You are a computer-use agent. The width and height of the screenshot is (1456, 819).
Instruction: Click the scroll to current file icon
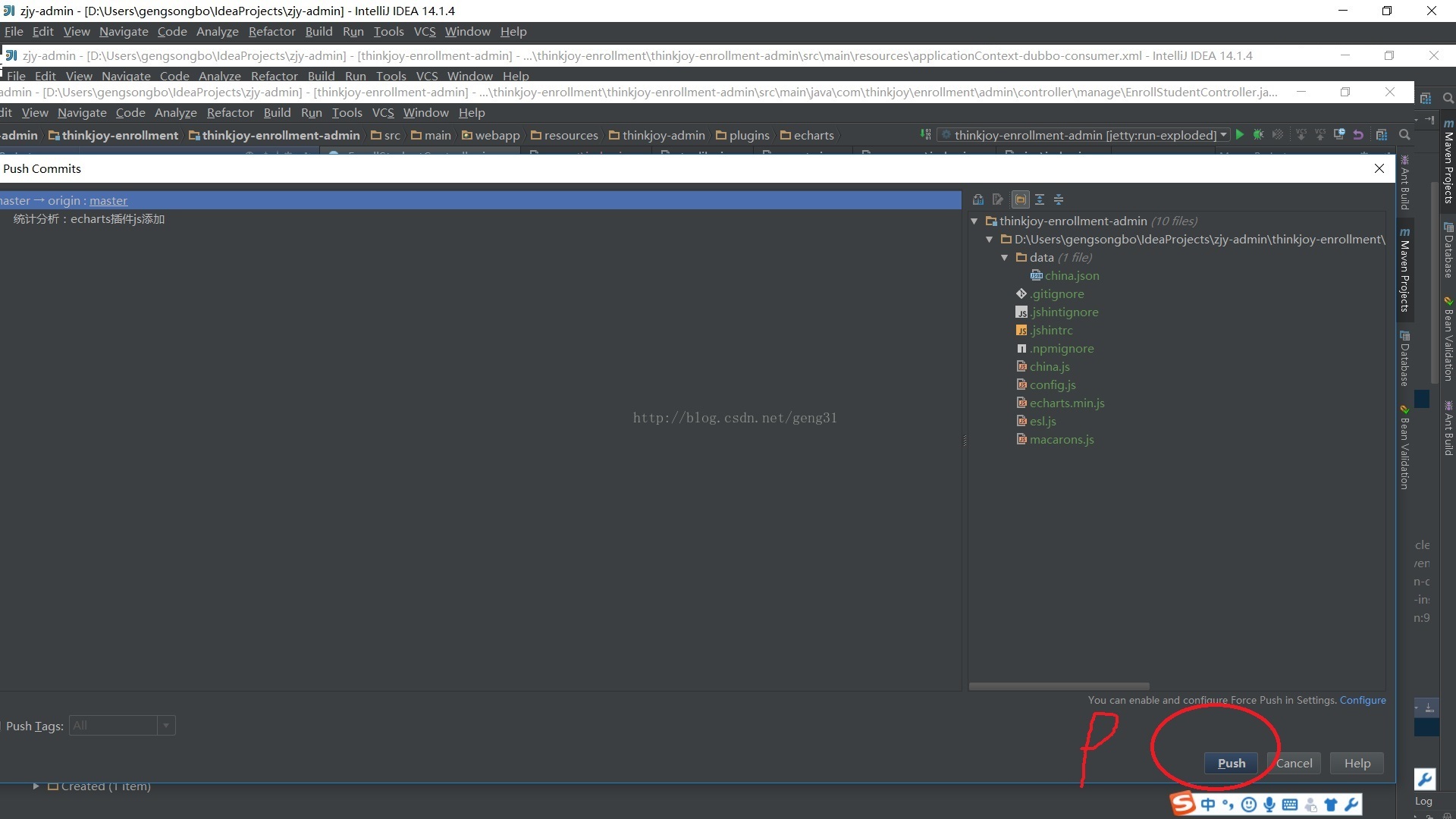pos(1021,199)
